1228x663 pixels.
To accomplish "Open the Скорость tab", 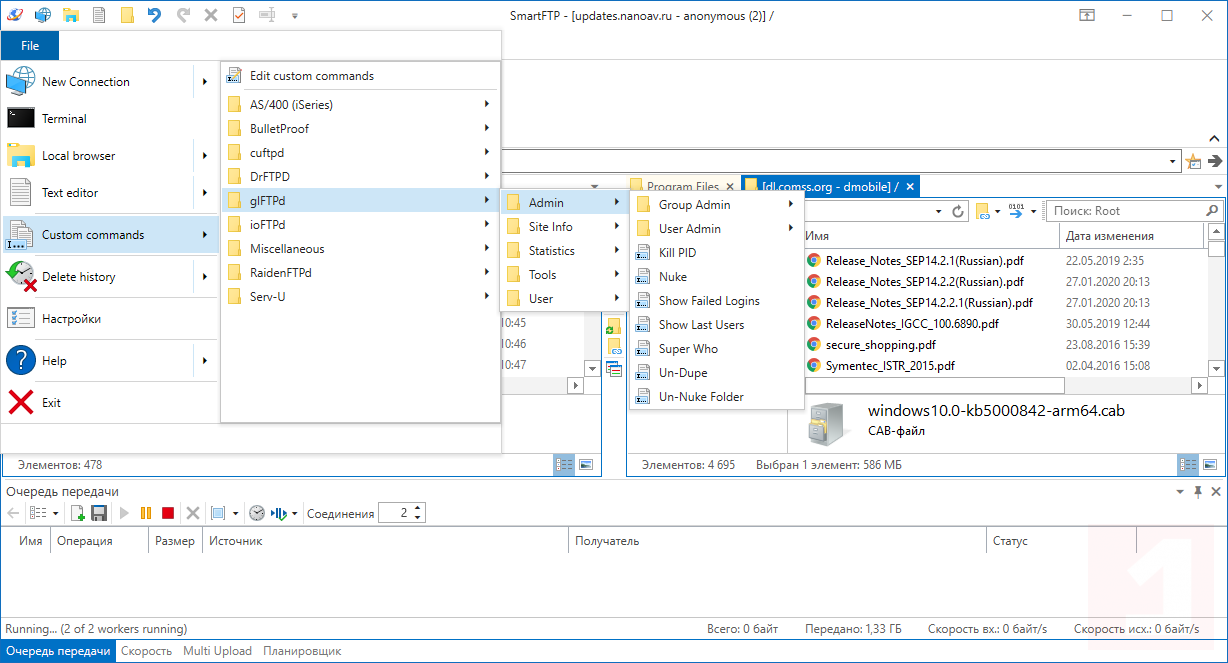I will click(x=146, y=651).
